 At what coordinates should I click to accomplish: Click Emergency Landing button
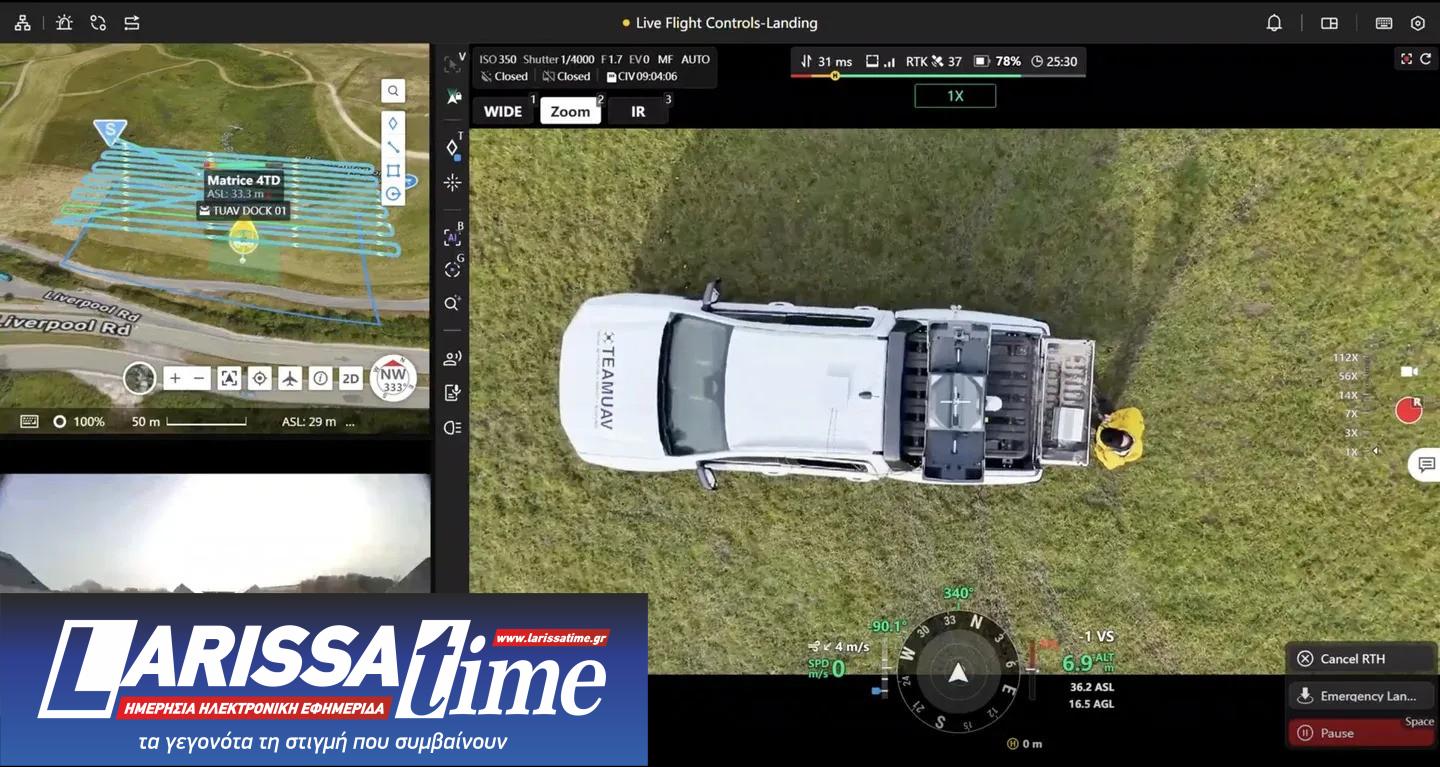point(1361,696)
